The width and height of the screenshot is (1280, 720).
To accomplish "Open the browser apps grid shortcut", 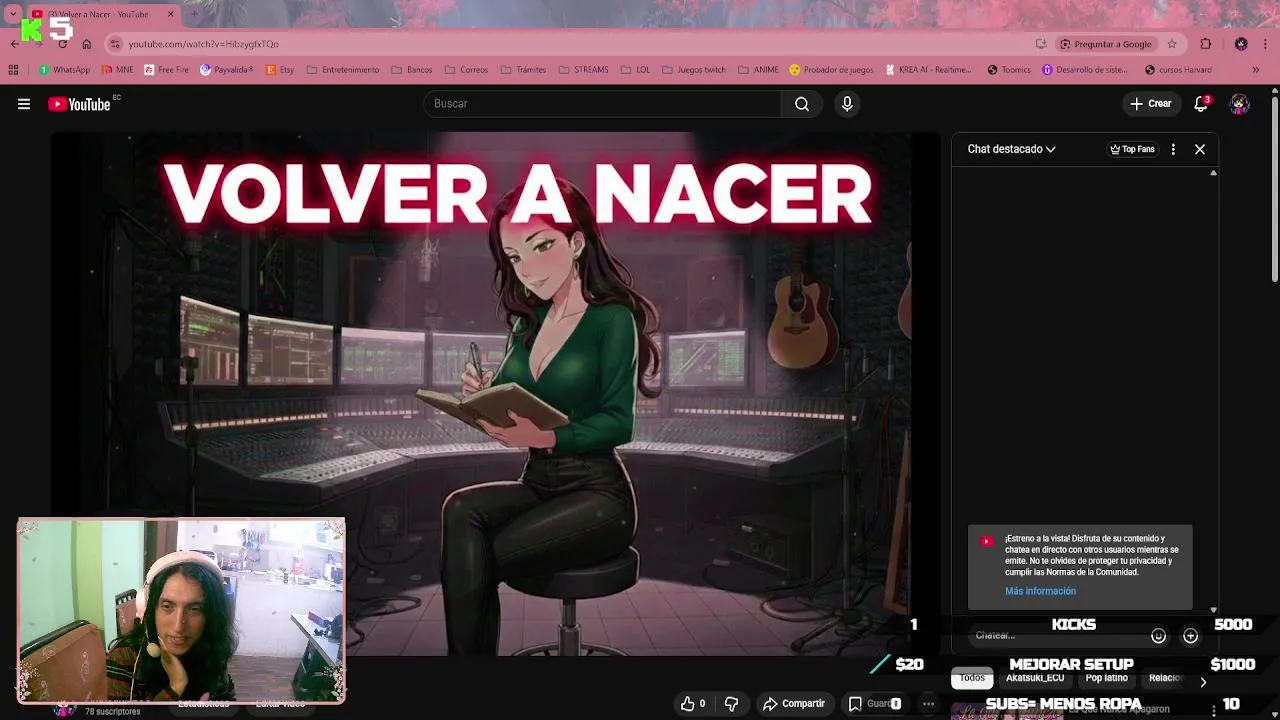I will [13, 70].
